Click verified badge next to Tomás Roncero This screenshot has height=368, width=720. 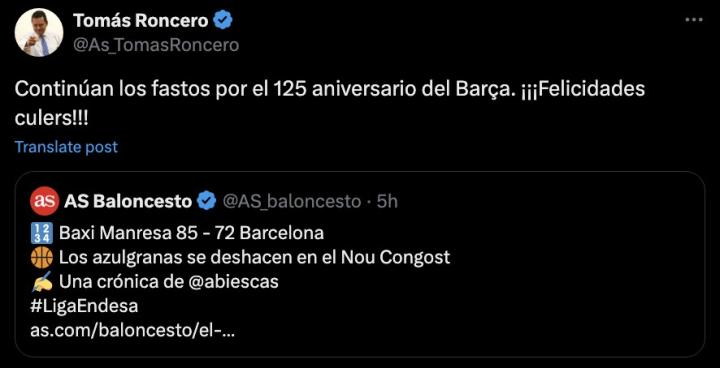click(224, 21)
